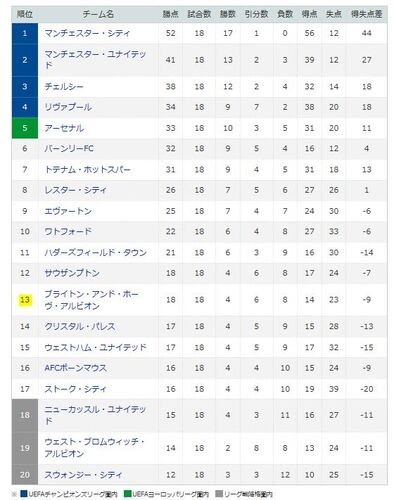This screenshot has width=394, height=500.
Task: Click the トテナム・ホットスパー link
Action: coord(87,169)
